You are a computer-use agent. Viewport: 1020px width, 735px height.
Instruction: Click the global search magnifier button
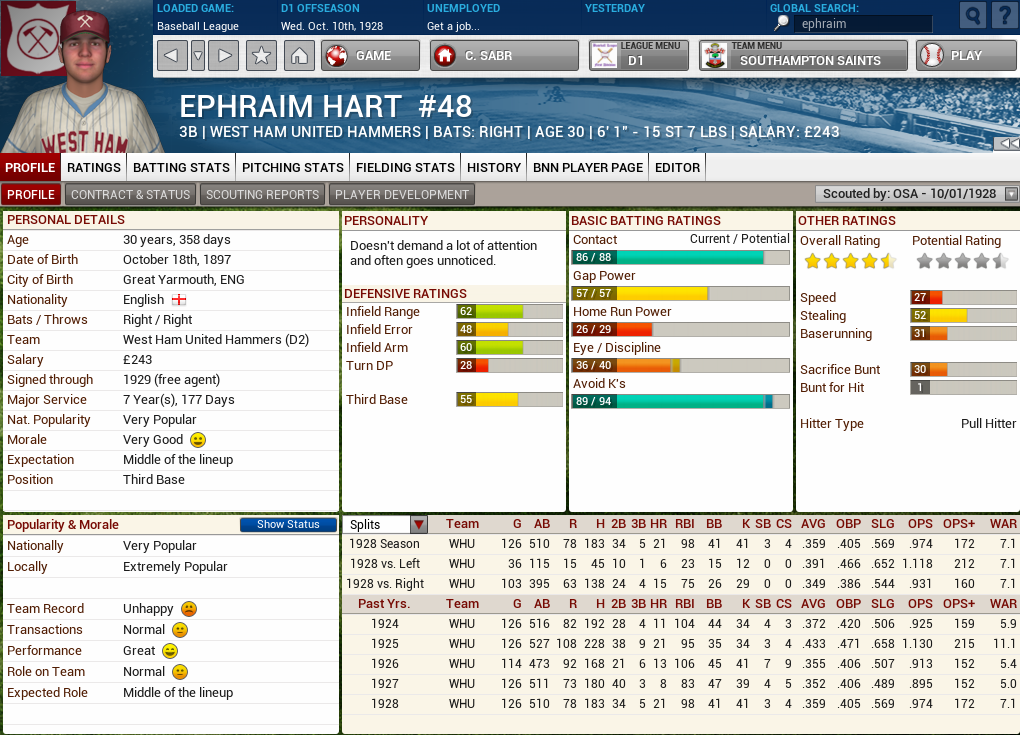click(x=973, y=15)
